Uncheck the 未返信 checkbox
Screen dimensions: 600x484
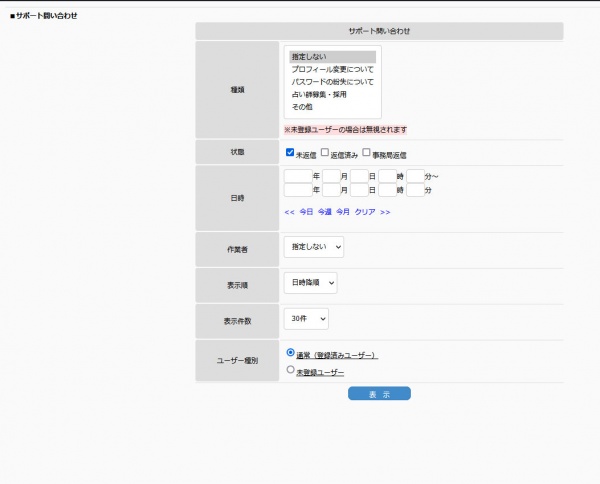tap(290, 153)
